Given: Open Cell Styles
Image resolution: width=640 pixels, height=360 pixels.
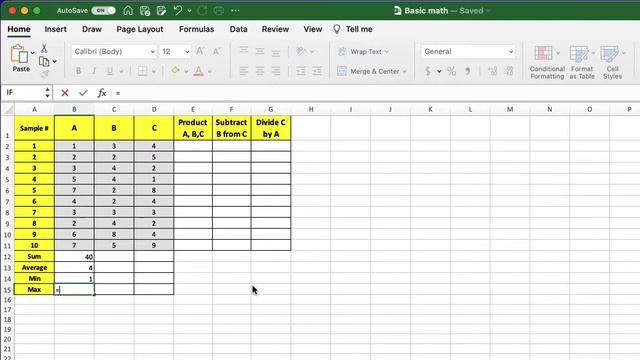Looking at the screenshot, I should 613,62.
